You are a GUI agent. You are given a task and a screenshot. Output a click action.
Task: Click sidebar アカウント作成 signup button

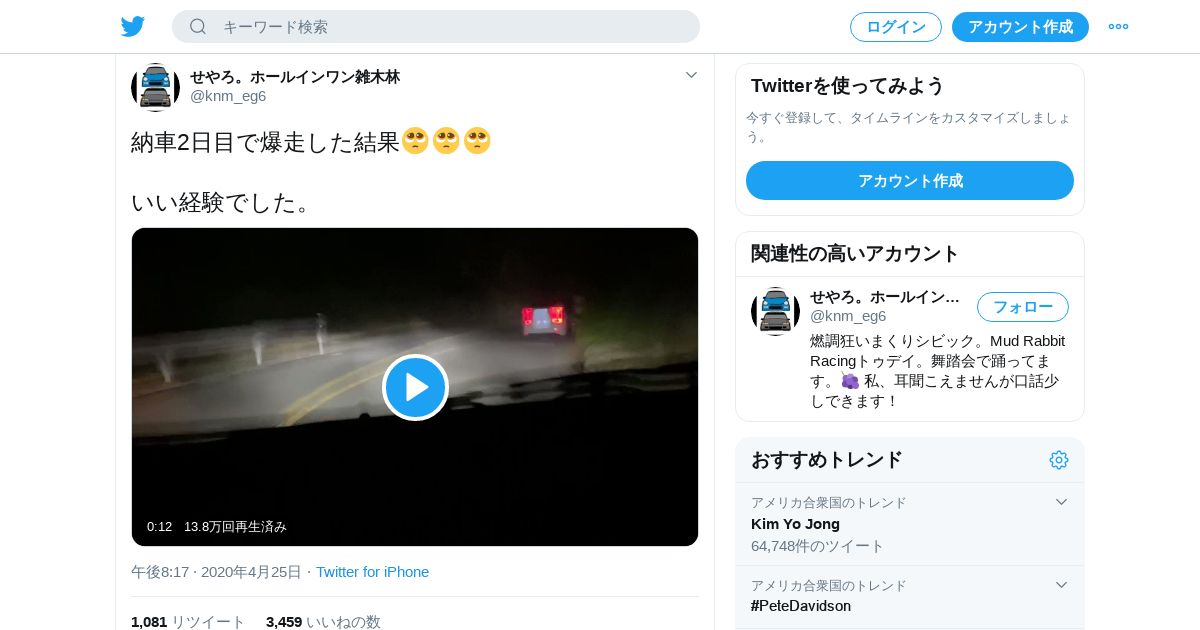[910, 181]
